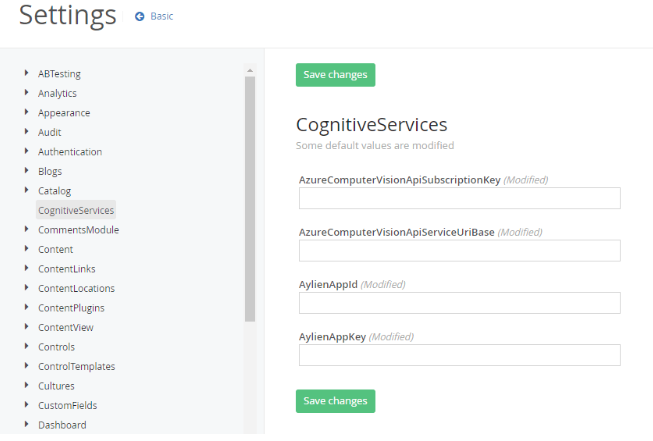653x441 pixels.
Task: Expand the Controls tree node arrow
Action: click(x=27, y=346)
